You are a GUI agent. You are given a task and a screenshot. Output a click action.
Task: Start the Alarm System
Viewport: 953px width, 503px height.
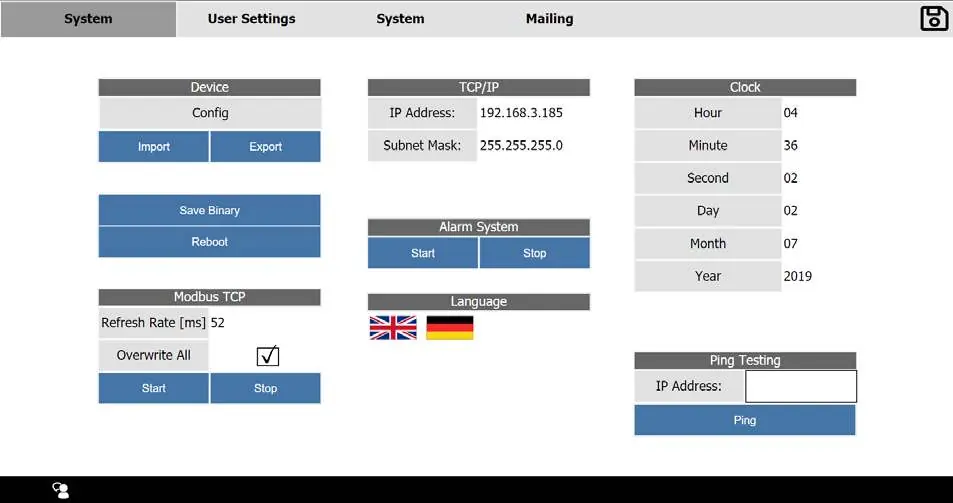423,253
